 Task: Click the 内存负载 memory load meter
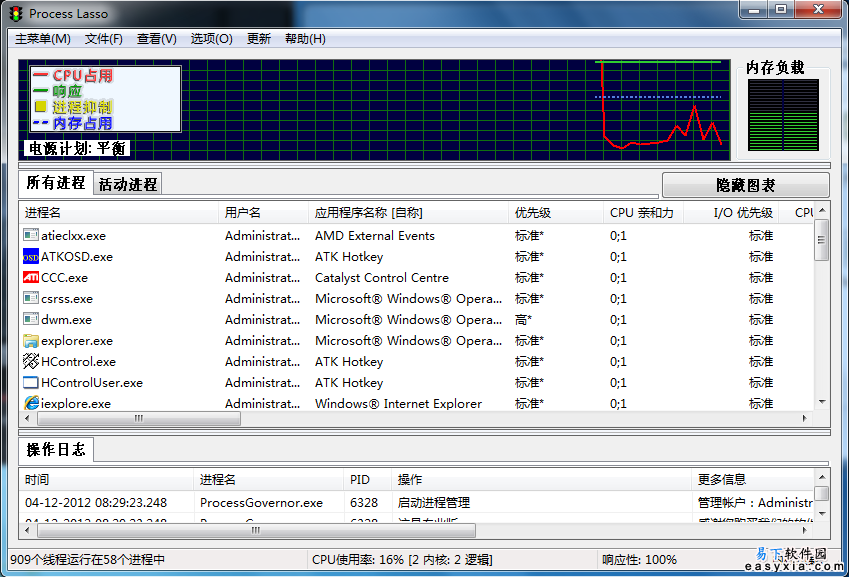pyautogui.click(x=783, y=115)
